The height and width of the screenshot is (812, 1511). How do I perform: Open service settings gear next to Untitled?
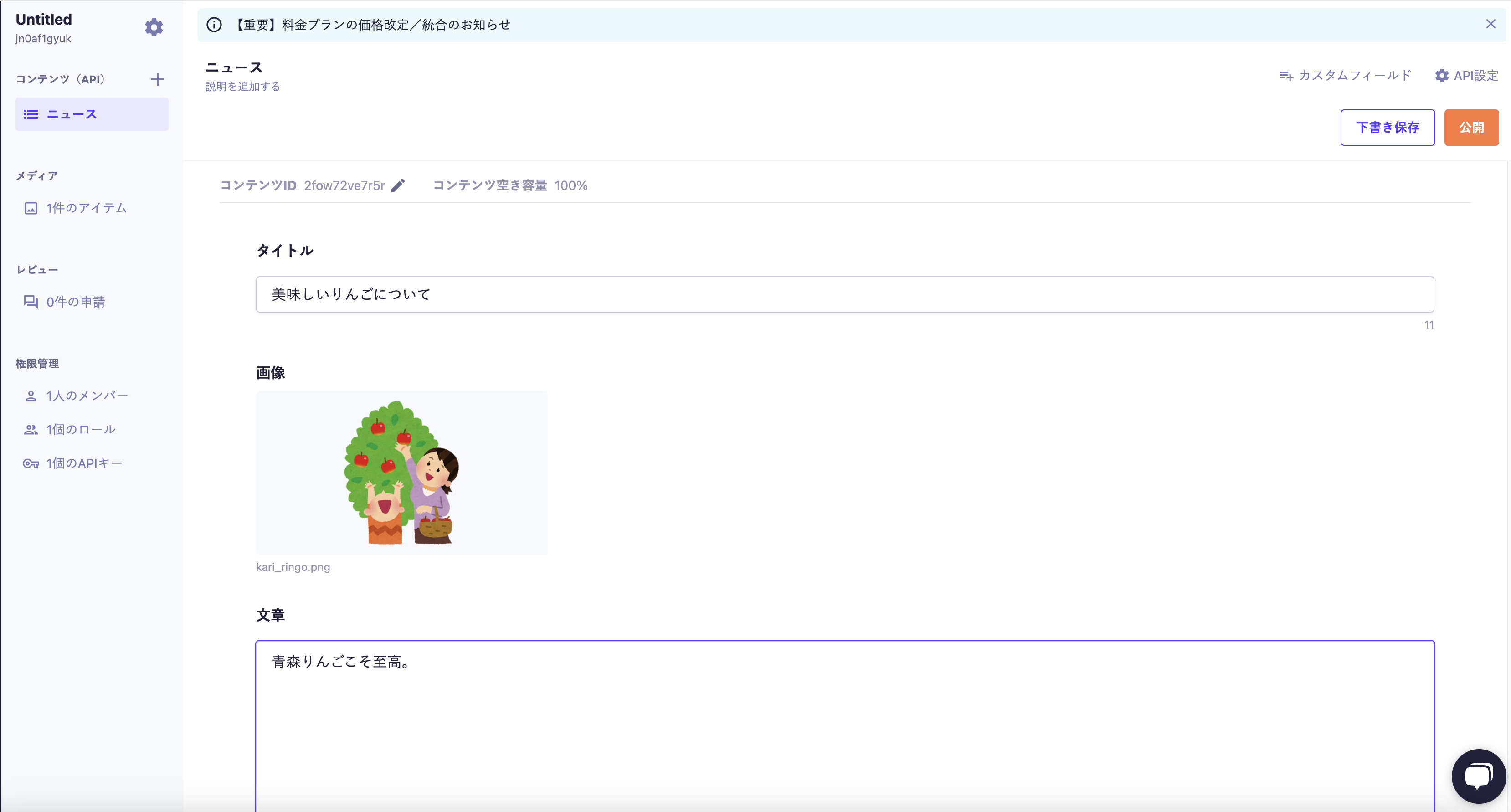(154, 27)
